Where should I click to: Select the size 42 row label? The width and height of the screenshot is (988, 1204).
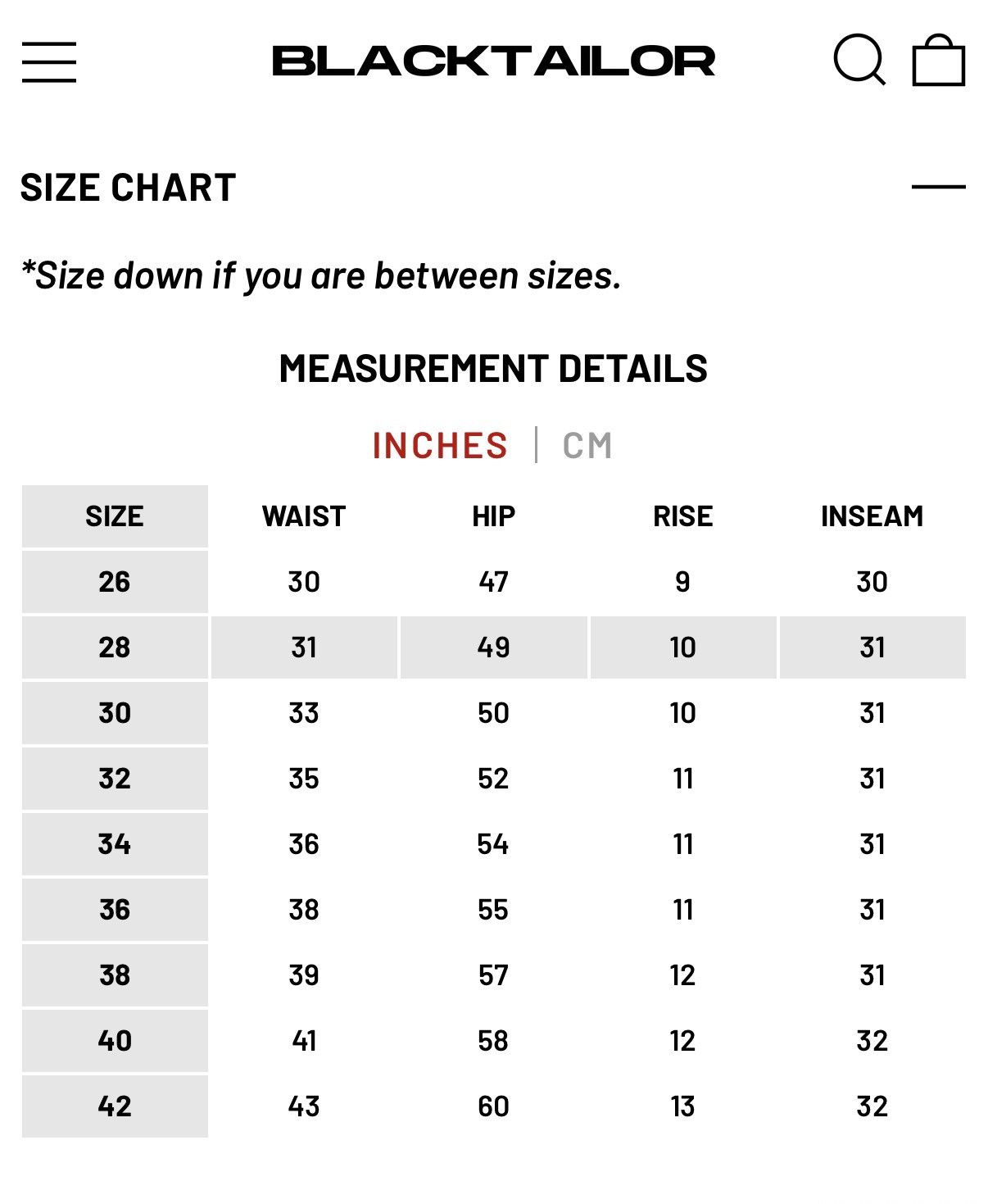[x=115, y=1106]
